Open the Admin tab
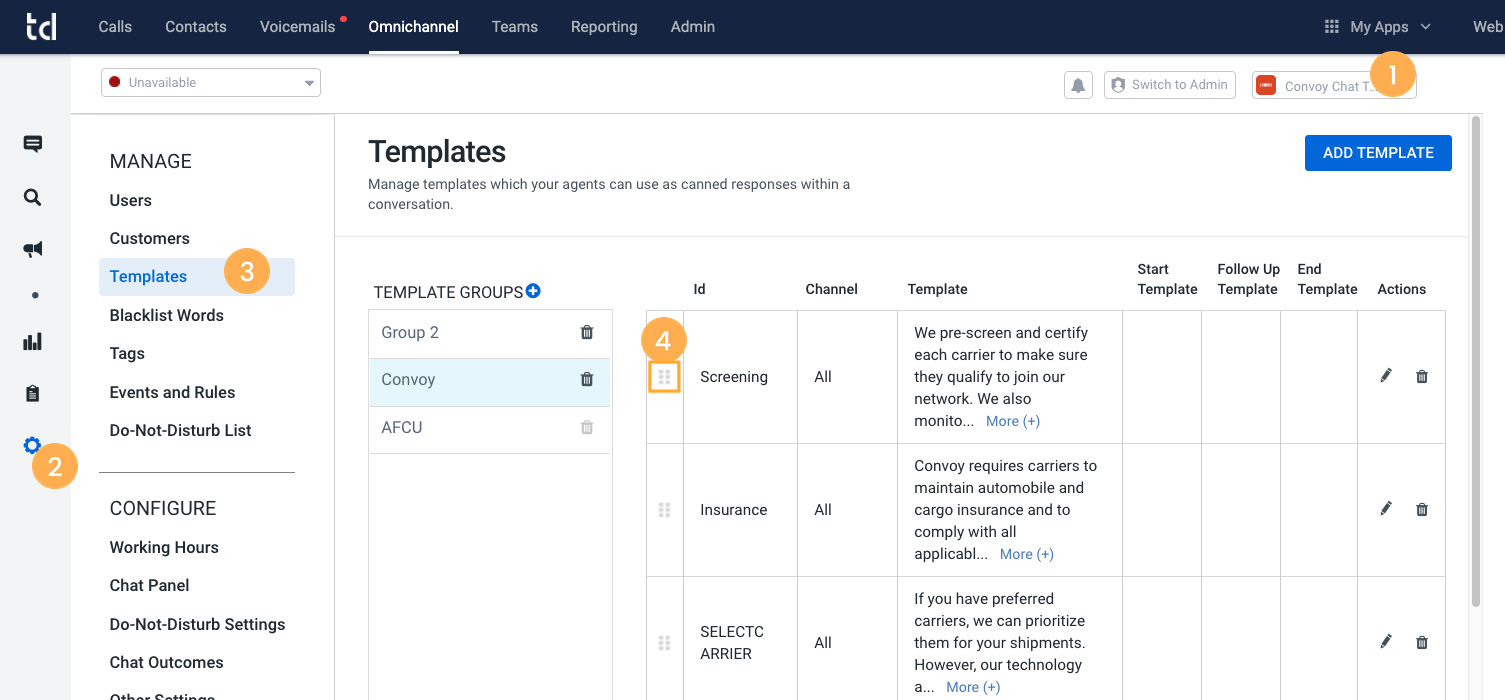 pos(693,27)
